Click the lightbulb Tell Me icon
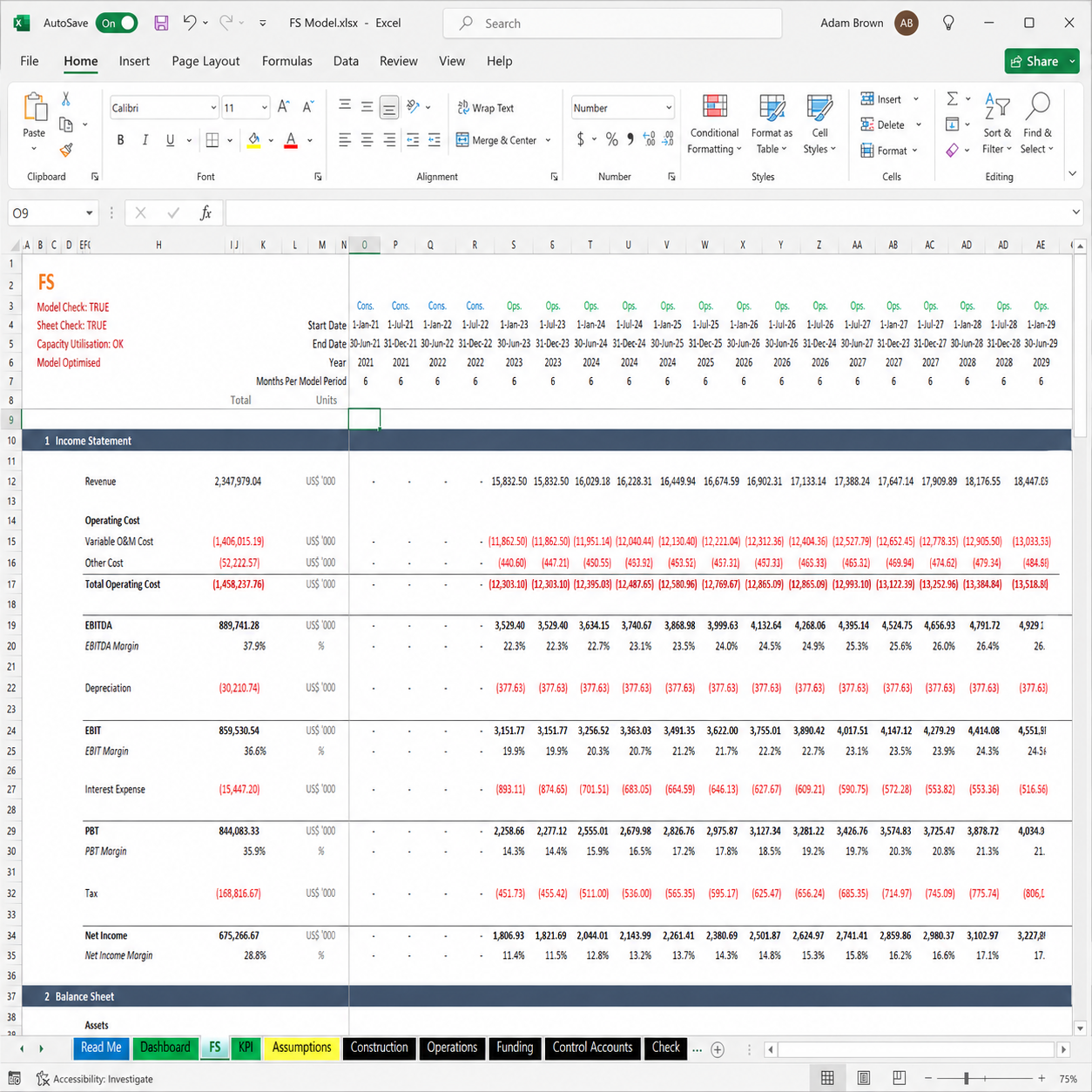1092x1092 pixels. 949,24
